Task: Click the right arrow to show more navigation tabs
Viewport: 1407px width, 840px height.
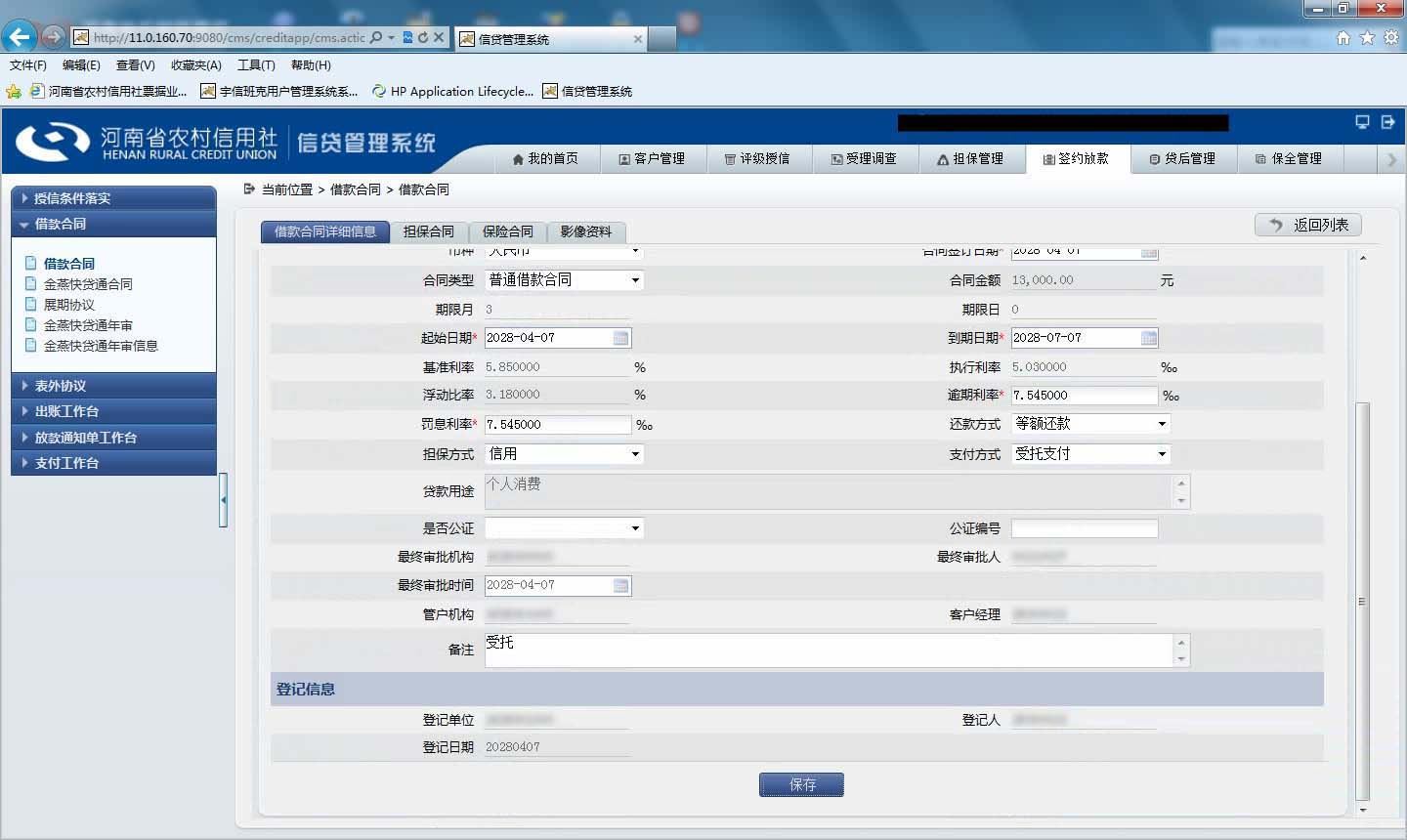Action: pyautogui.click(x=1391, y=159)
